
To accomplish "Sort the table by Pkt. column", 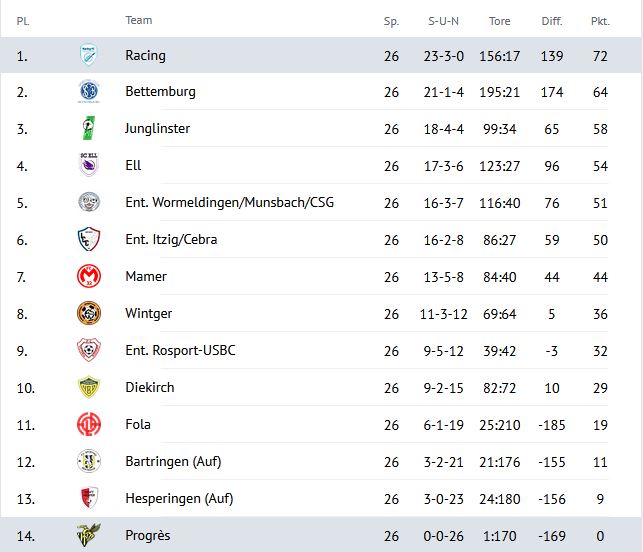I will pyautogui.click(x=600, y=21).
